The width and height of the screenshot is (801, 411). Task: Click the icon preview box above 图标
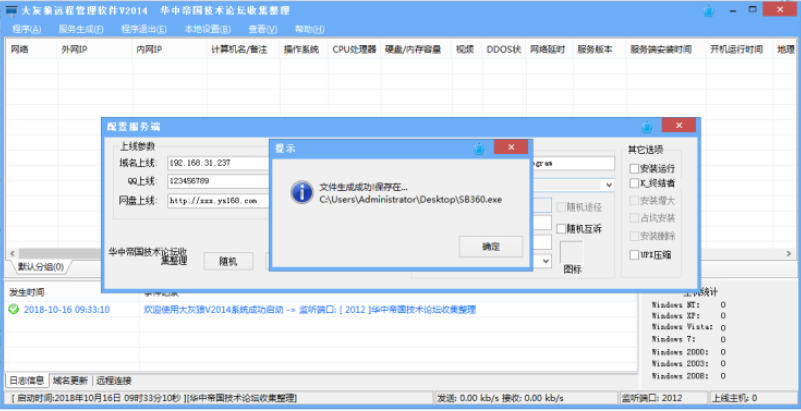571,251
